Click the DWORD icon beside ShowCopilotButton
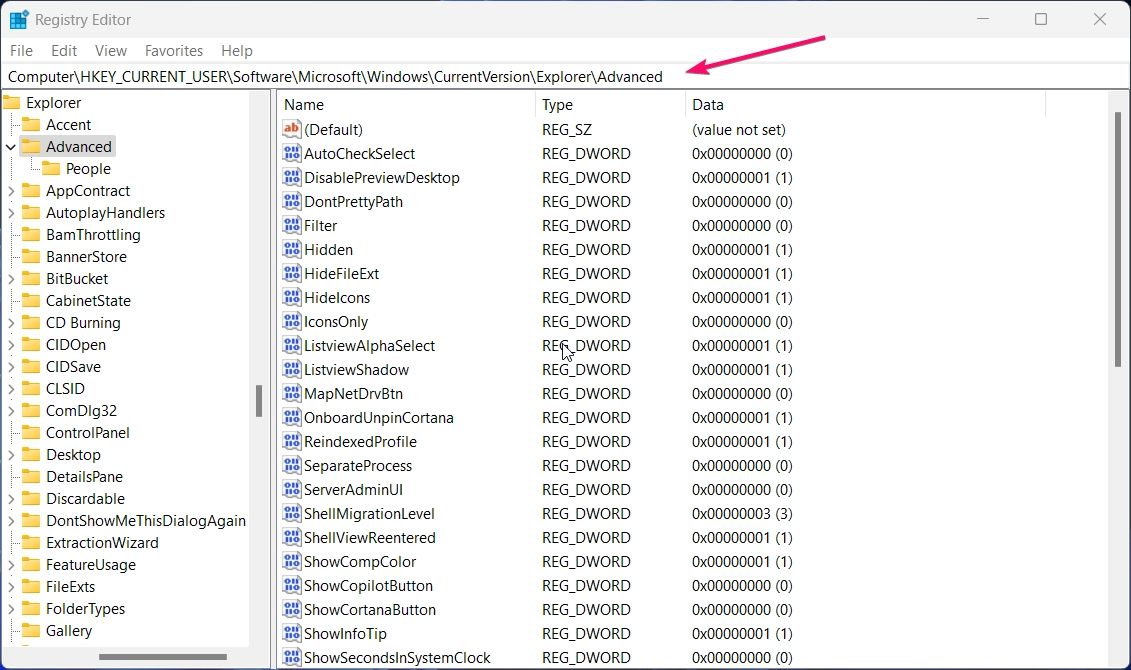This screenshot has width=1131, height=670. (x=291, y=585)
